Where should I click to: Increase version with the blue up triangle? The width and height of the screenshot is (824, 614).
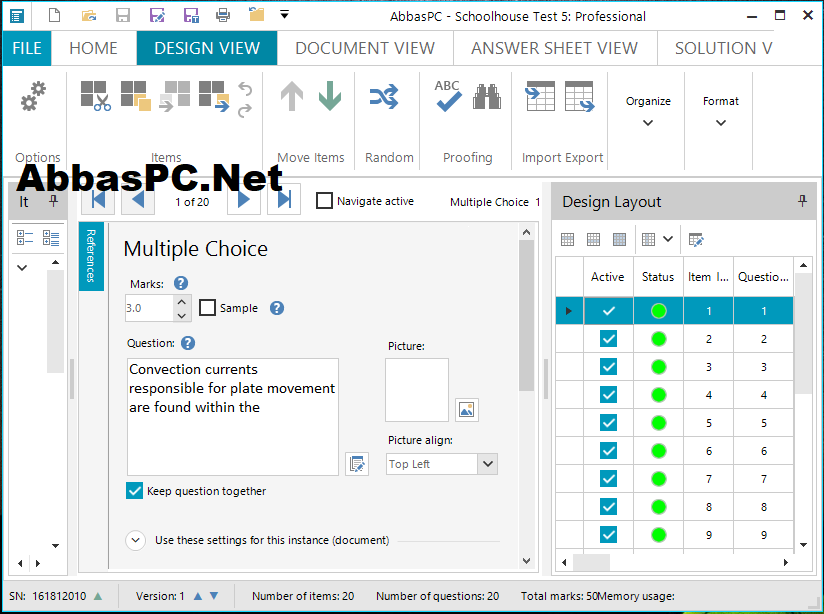tap(198, 596)
